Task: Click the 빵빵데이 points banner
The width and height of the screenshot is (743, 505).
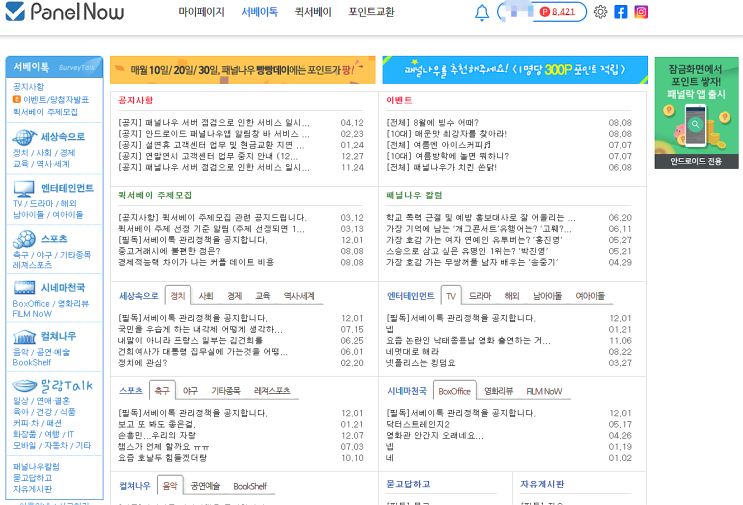Action: click(243, 70)
